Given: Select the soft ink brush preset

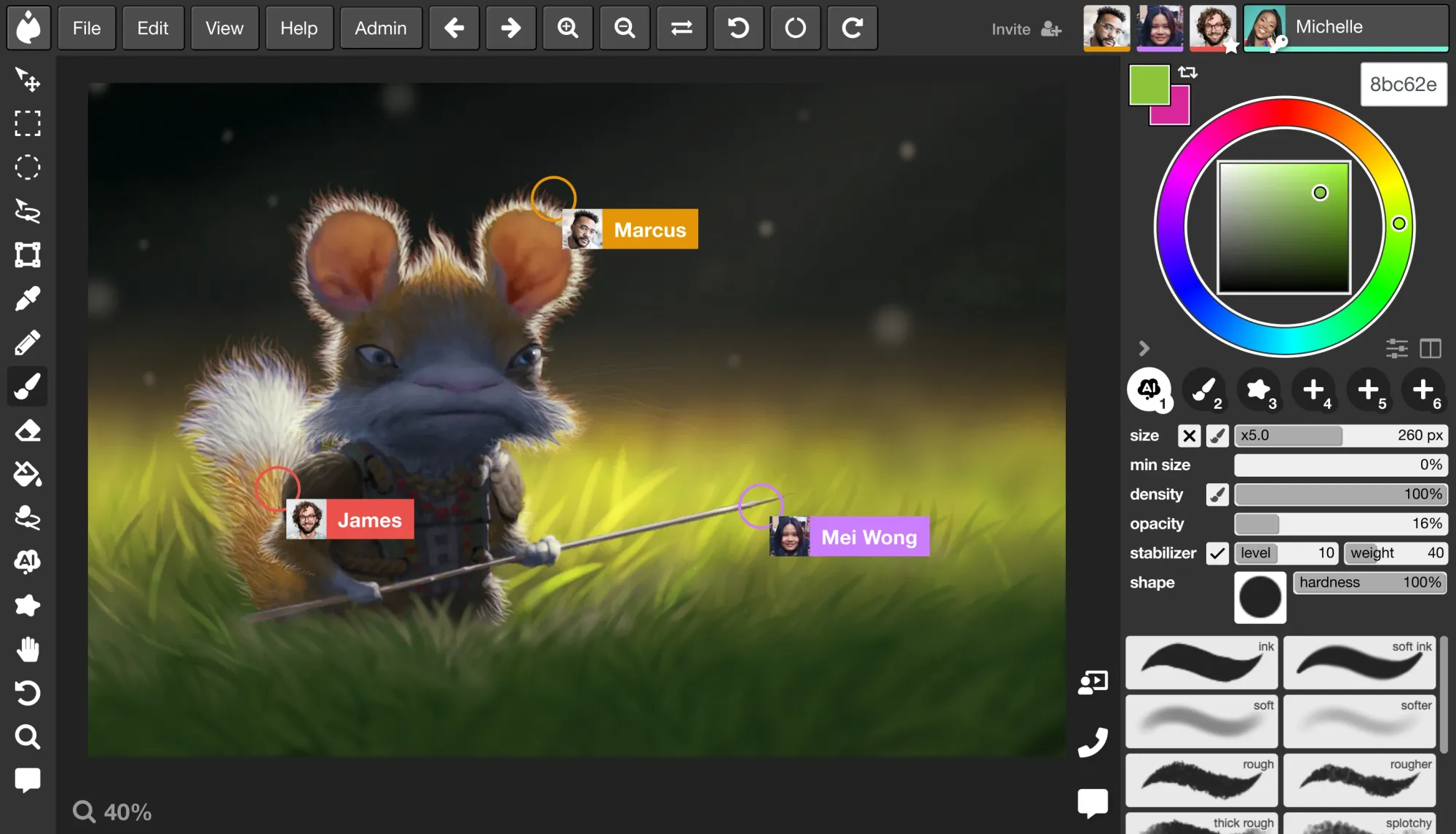Looking at the screenshot, I should click(x=1359, y=662).
